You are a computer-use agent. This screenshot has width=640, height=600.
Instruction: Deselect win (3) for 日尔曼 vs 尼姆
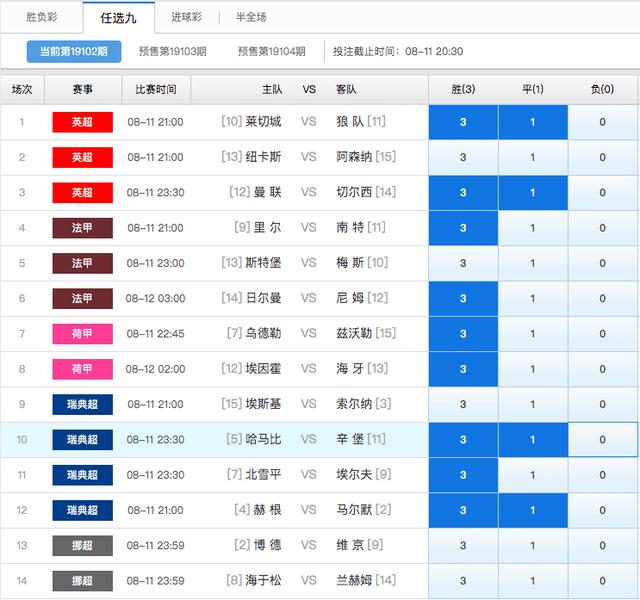coord(463,298)
